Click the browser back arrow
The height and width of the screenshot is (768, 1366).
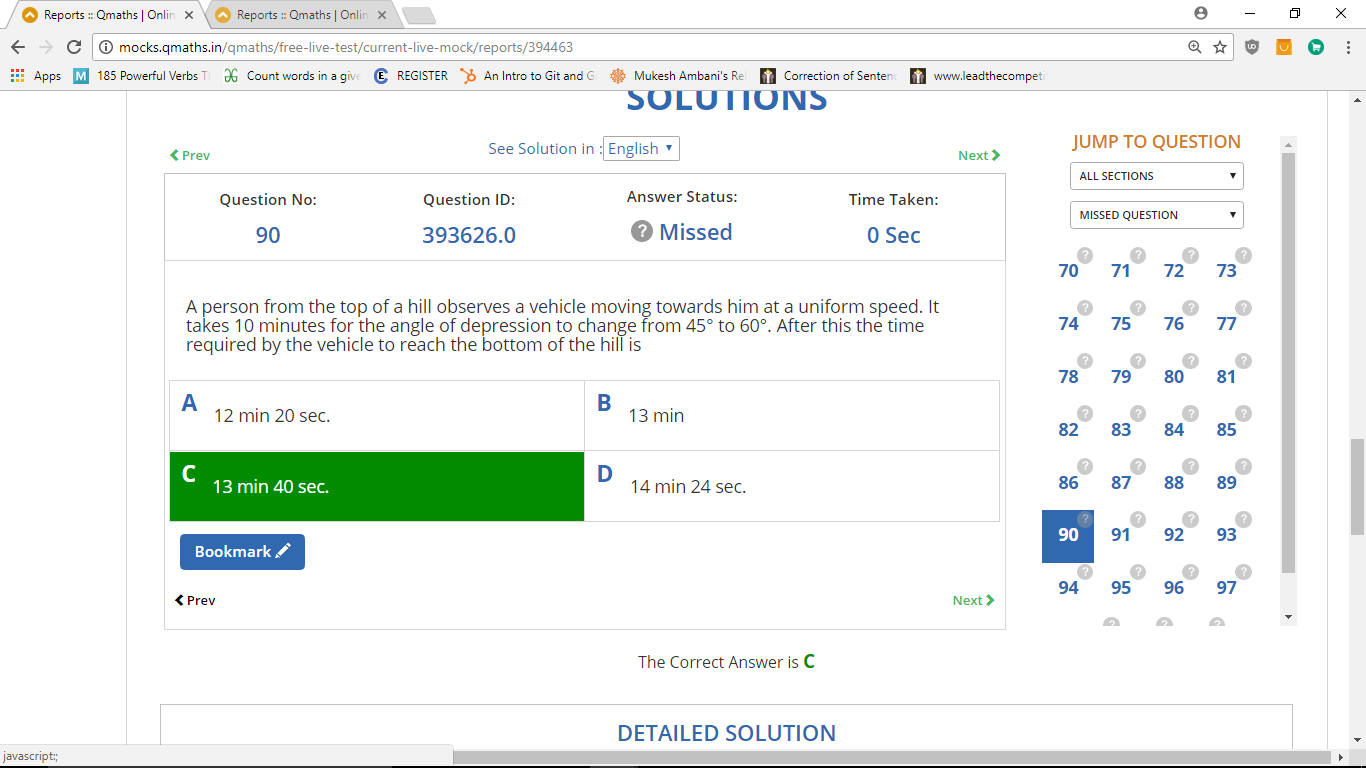18,47
